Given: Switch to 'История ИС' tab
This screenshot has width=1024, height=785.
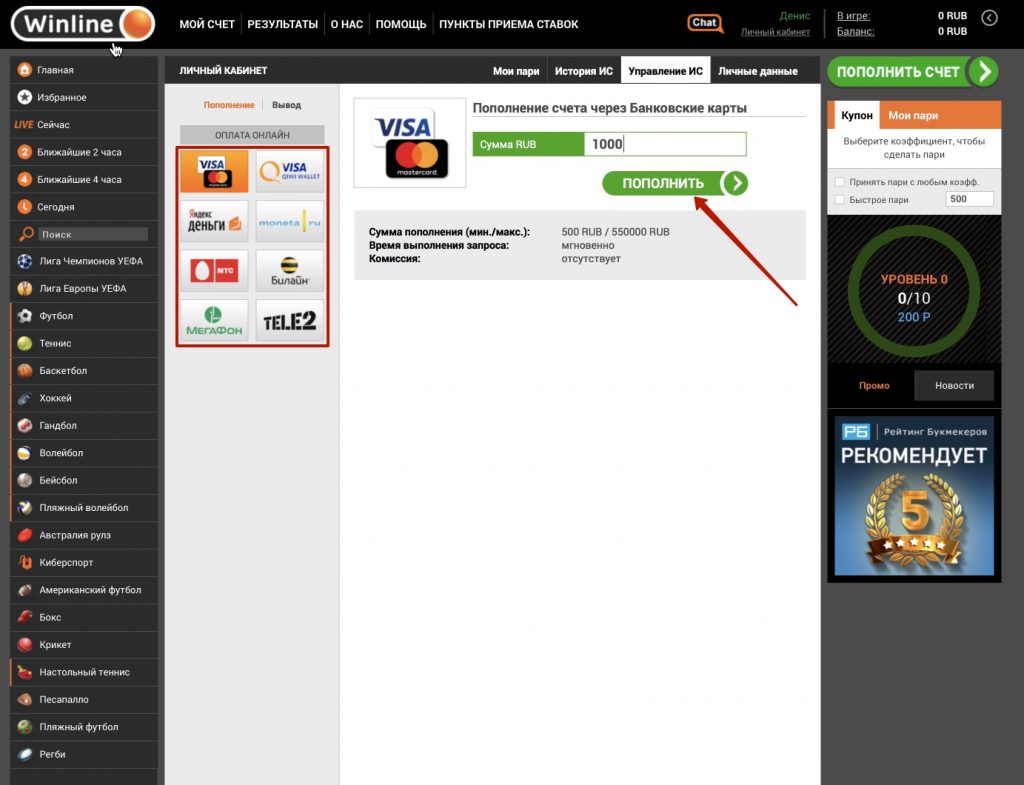Looking at the screenshot, I should [583, 71].
